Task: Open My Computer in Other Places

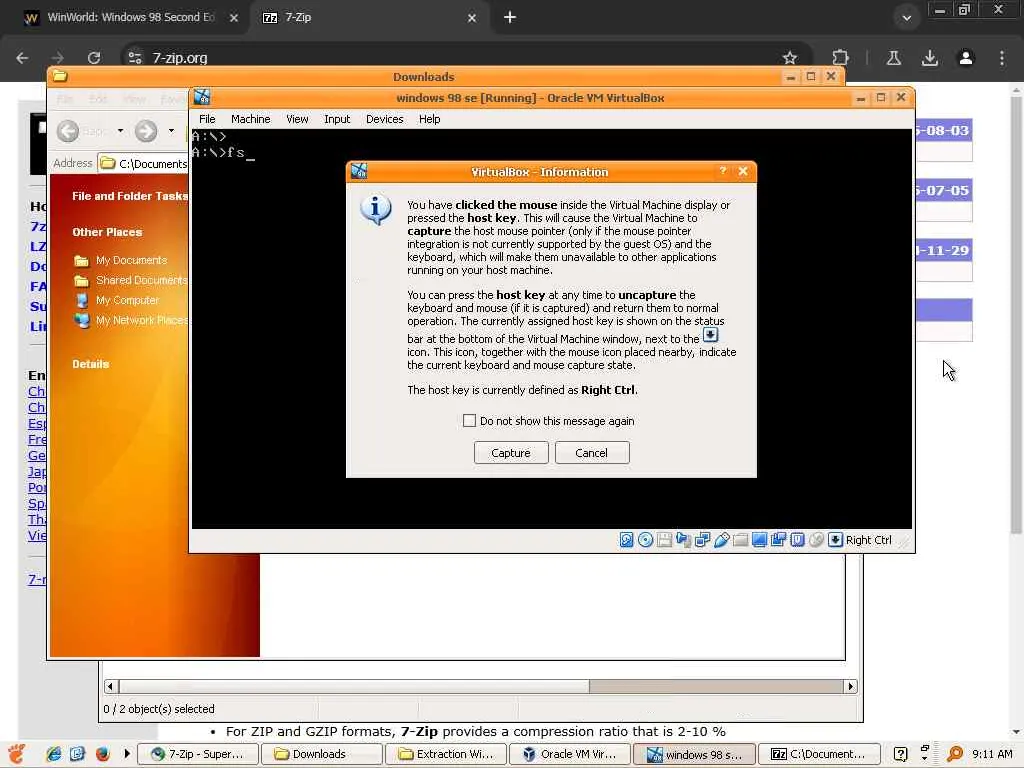Action: (x=127, y=300)
